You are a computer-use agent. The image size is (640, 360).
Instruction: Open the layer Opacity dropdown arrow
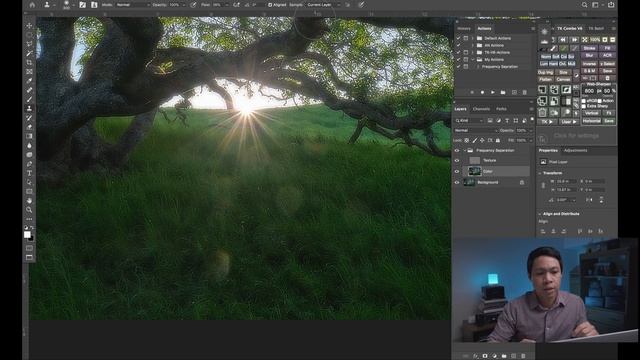point(531,131)
